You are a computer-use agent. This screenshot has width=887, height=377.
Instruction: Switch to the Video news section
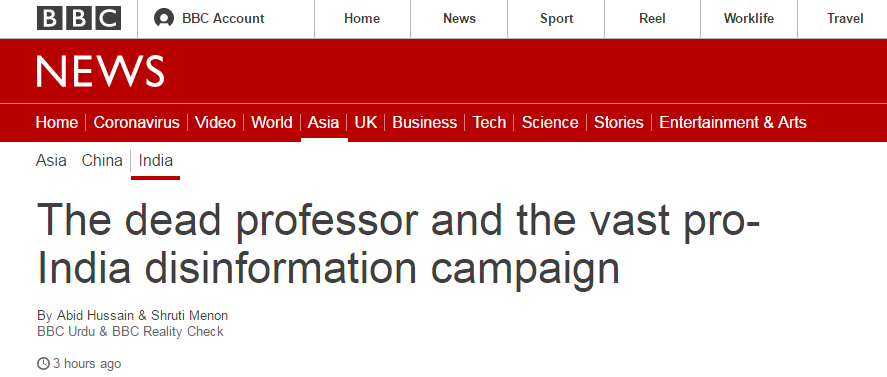[x=215, y=122]
